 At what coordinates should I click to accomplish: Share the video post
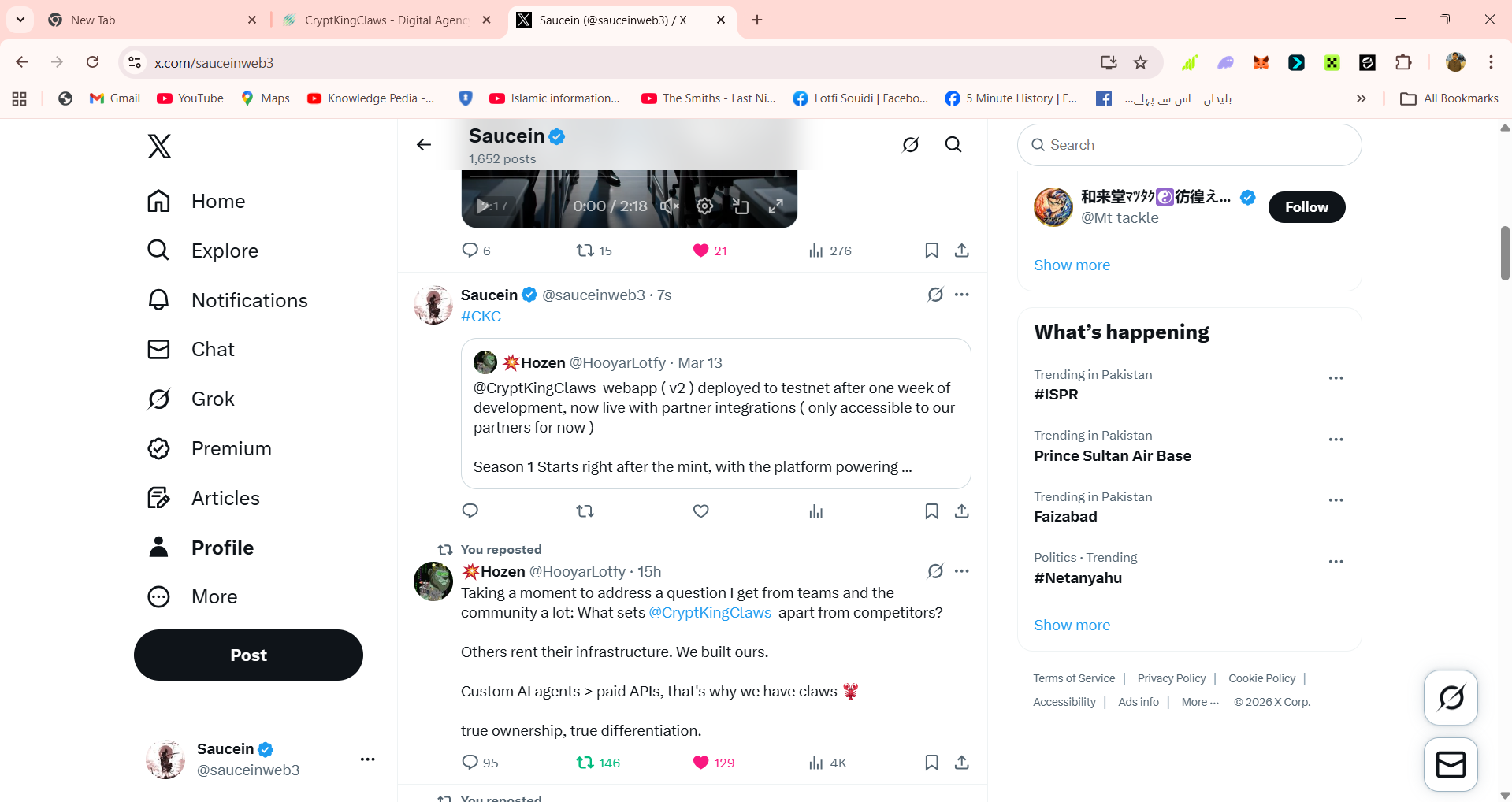tap(961, 251)
